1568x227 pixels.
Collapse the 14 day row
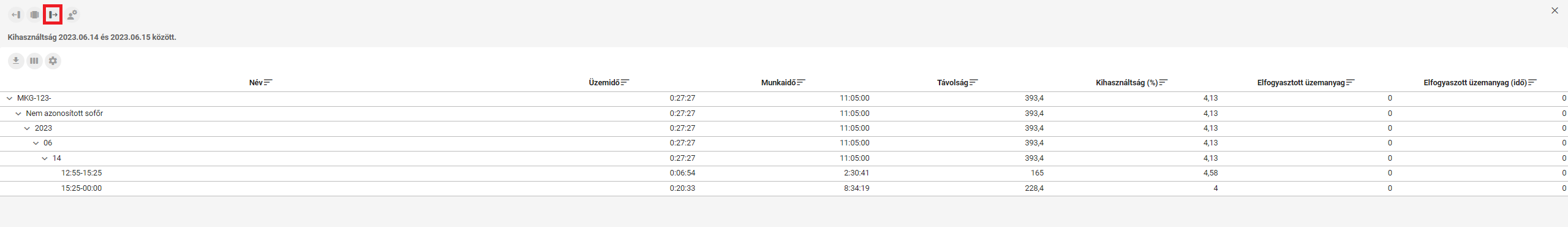[45, 158]
